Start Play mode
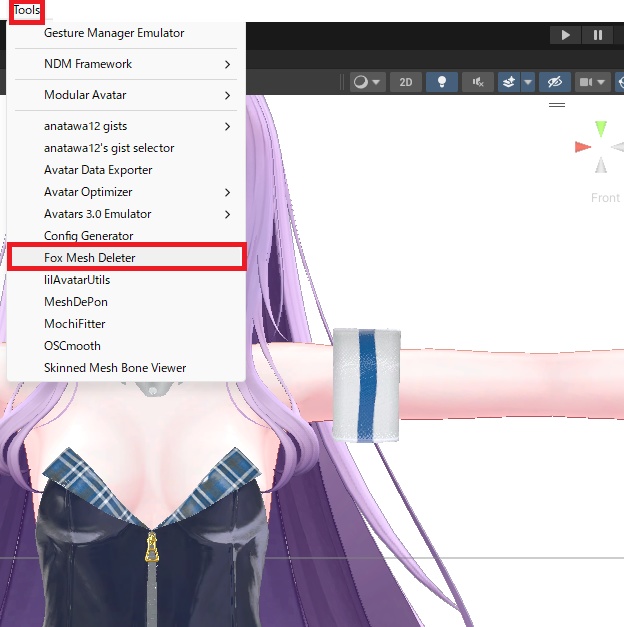Viewport: 624px width, 627px height. (565, 35)
